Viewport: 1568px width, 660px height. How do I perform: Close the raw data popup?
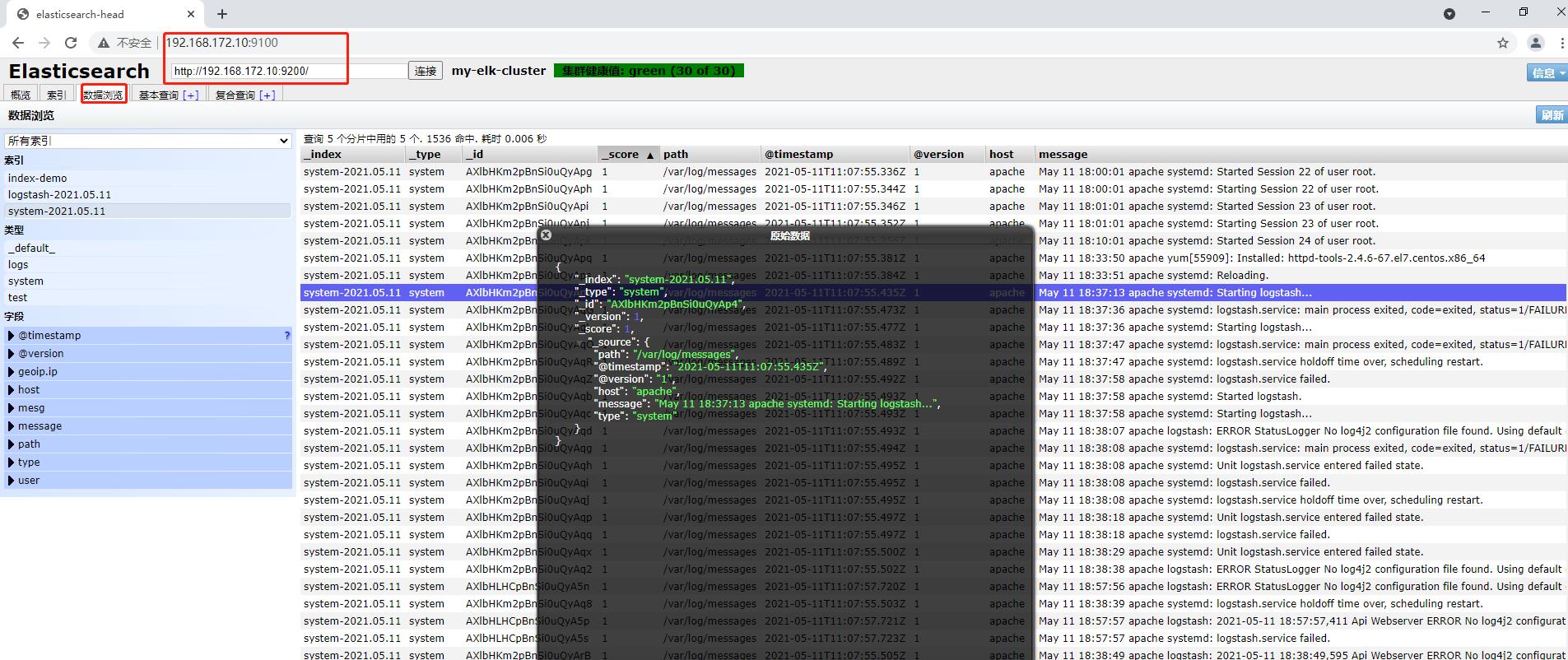546,235
